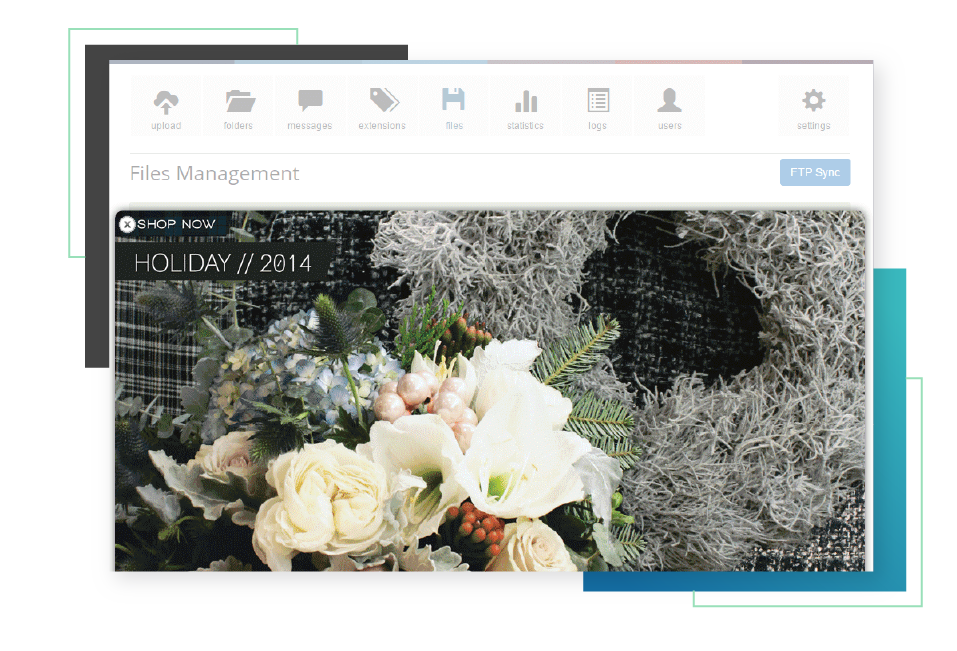Select the extensions tag icon
957x651 pixels.
[383, 102]
